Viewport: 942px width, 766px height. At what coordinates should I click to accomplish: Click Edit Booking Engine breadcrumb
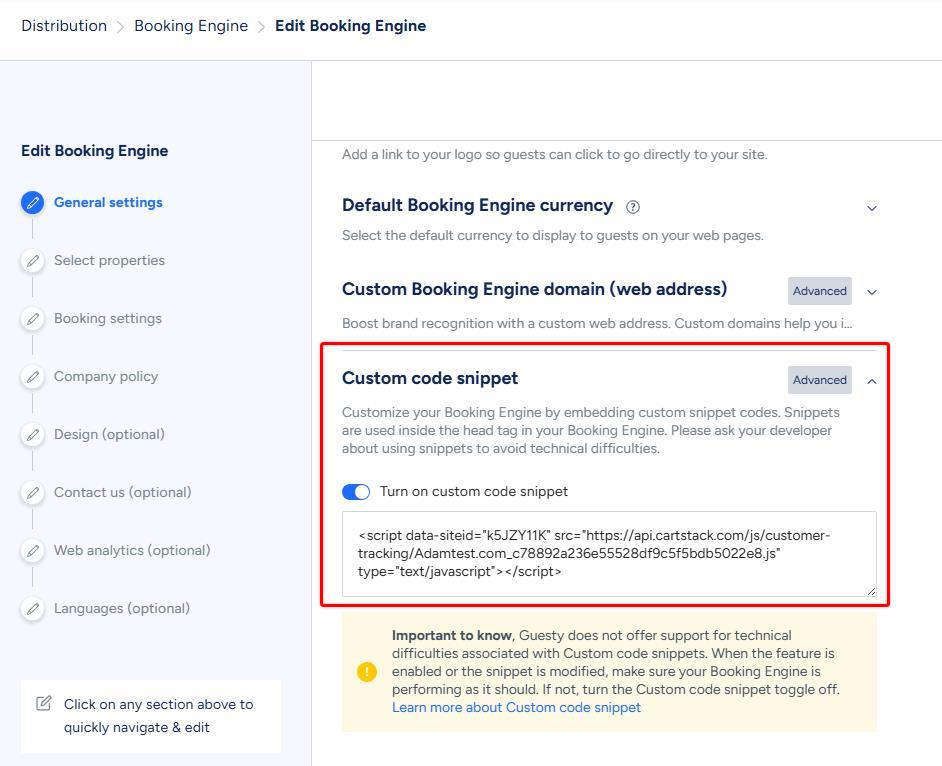350,26
